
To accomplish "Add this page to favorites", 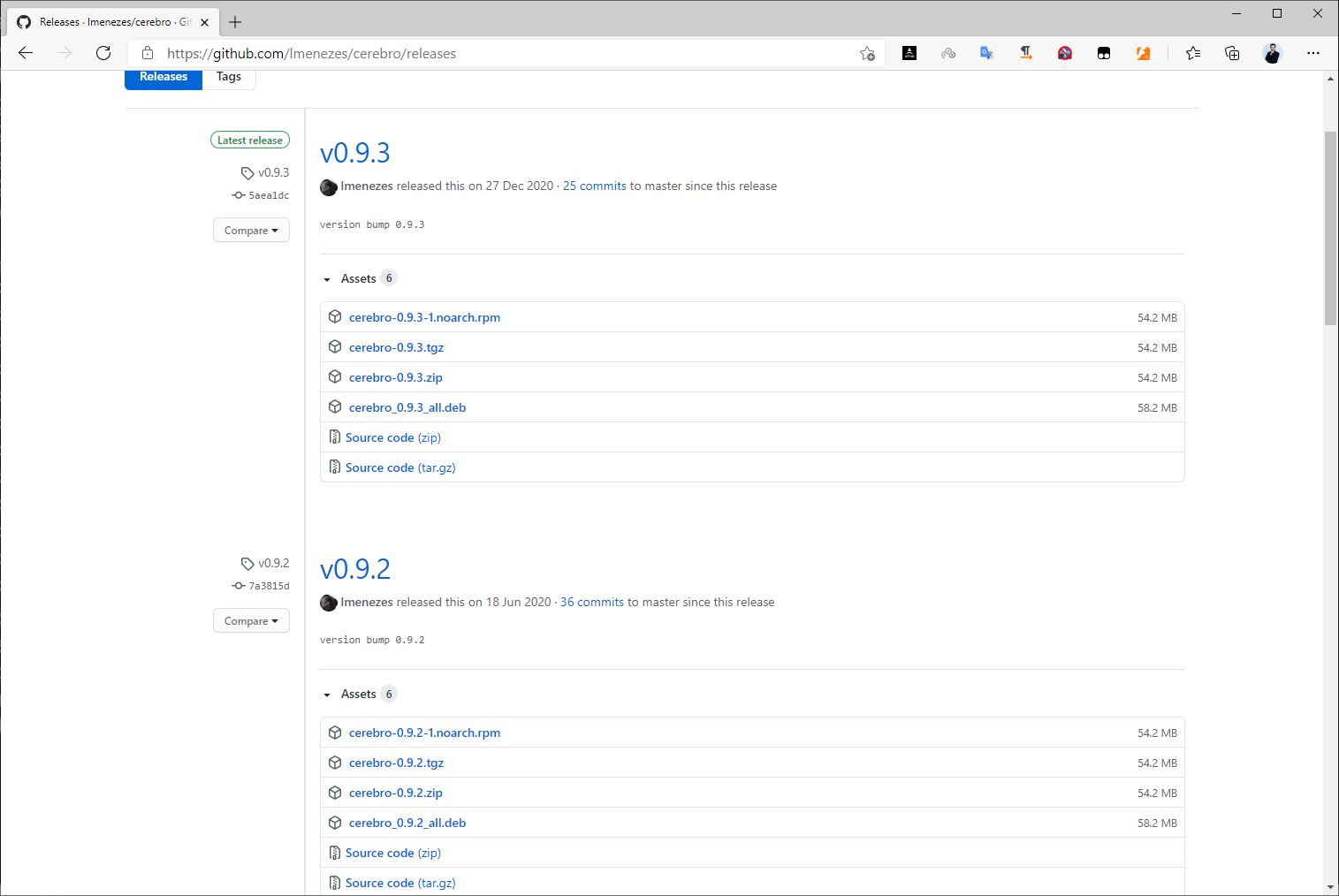I will (867, 53).
